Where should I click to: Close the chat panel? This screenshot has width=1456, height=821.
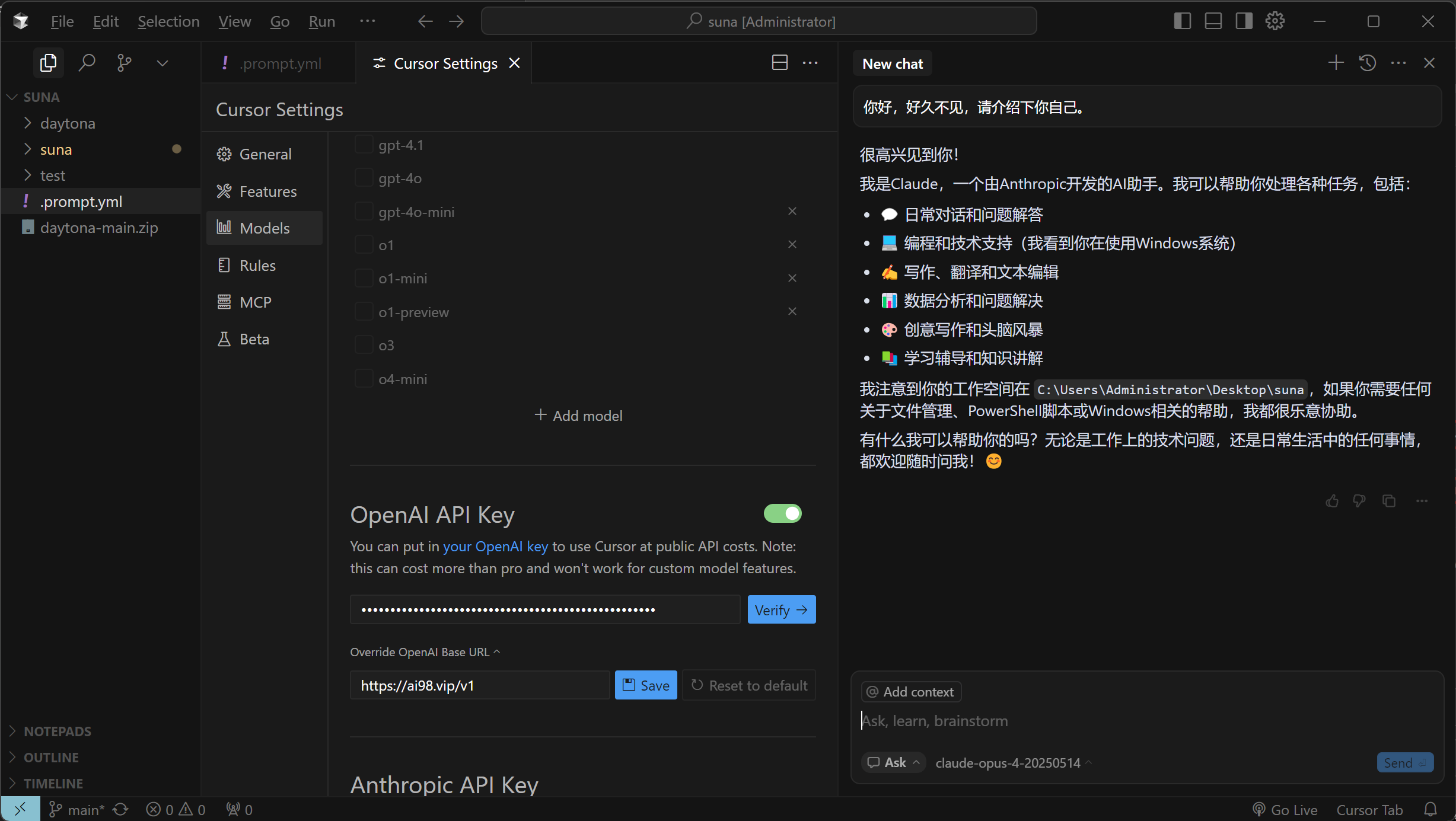tap(1429, 63)
